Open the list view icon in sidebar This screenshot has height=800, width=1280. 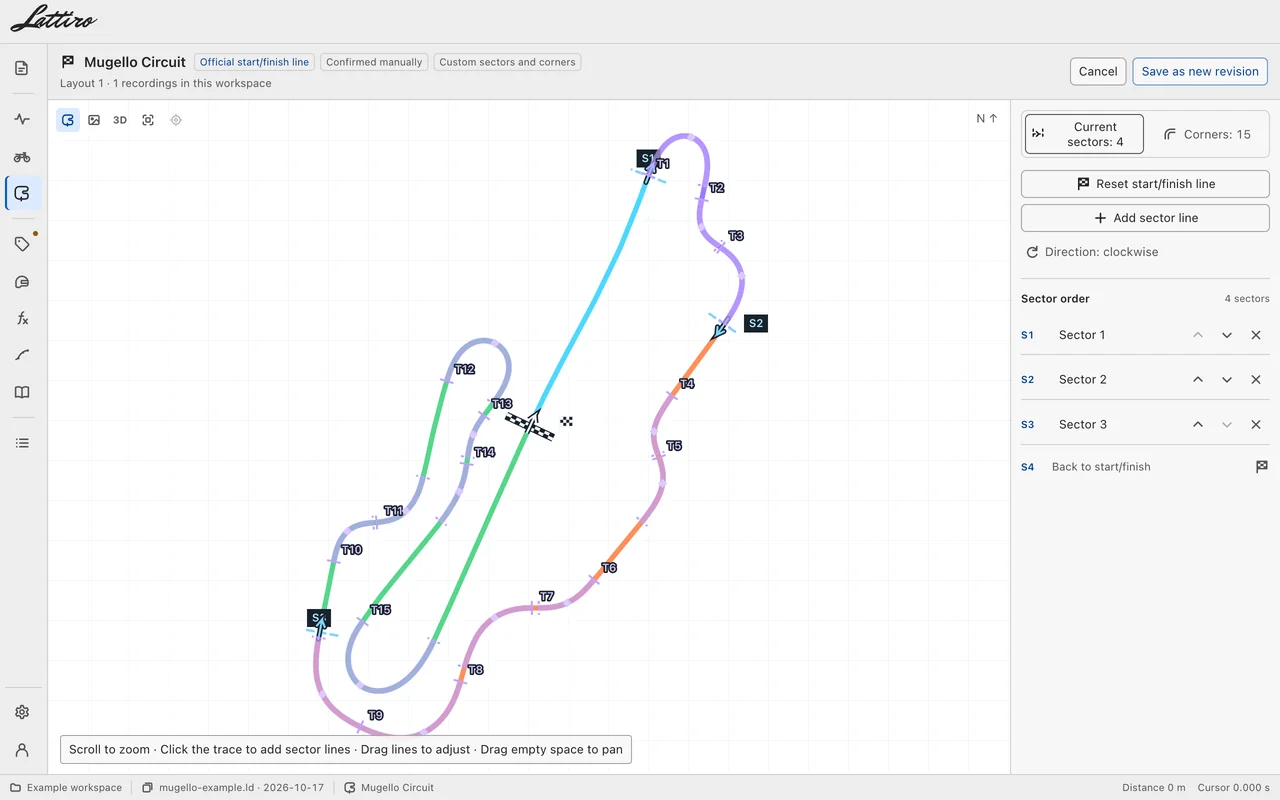[x=22, y=442]
